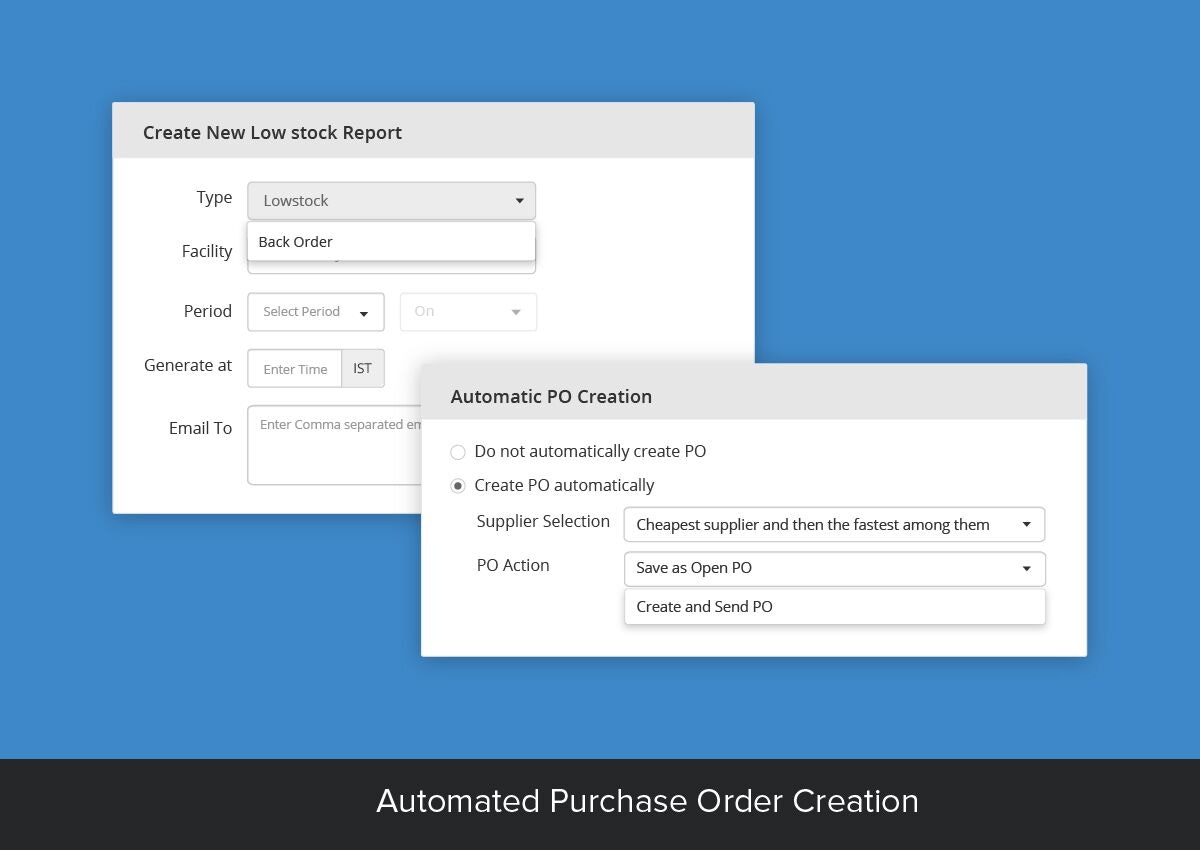This screenshot has width=1200, height=850.
Task: Select Create PO automatically radio button
Action: 458,486
